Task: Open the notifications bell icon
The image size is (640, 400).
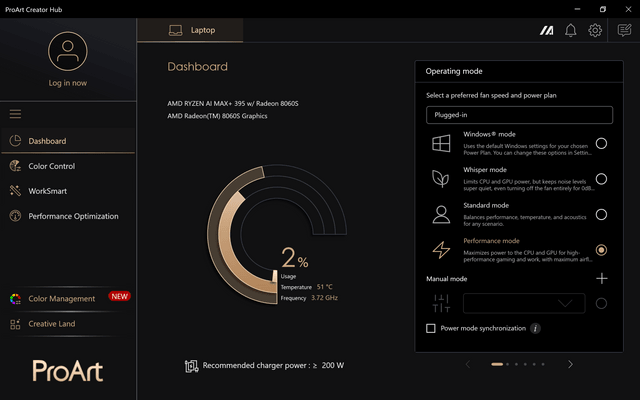Action: coord(571,30)
